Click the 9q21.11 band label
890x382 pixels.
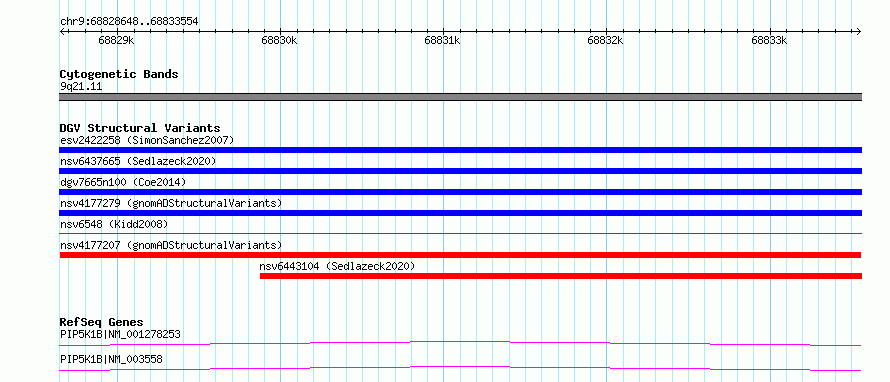point(81,87)
